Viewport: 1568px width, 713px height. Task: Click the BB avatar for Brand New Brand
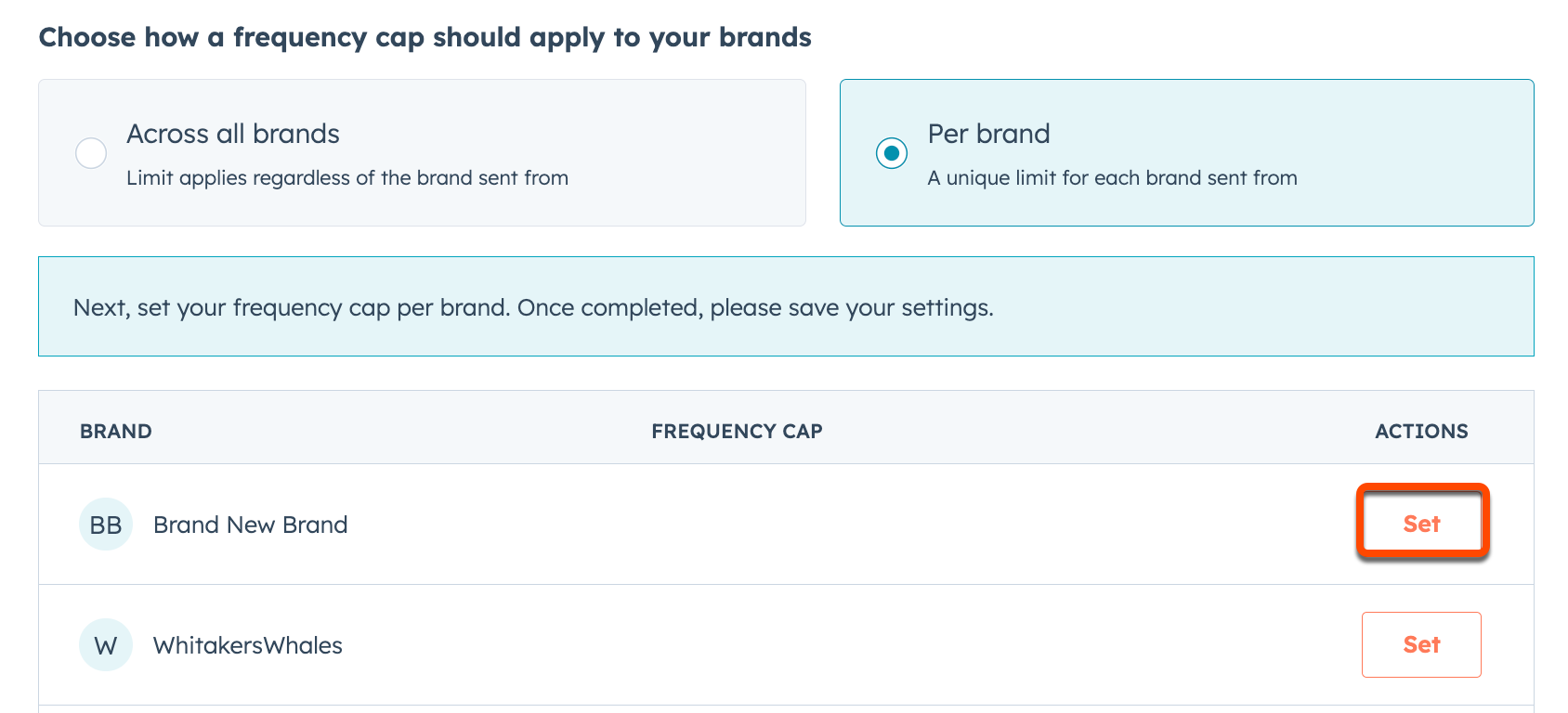tap(105, 524)
